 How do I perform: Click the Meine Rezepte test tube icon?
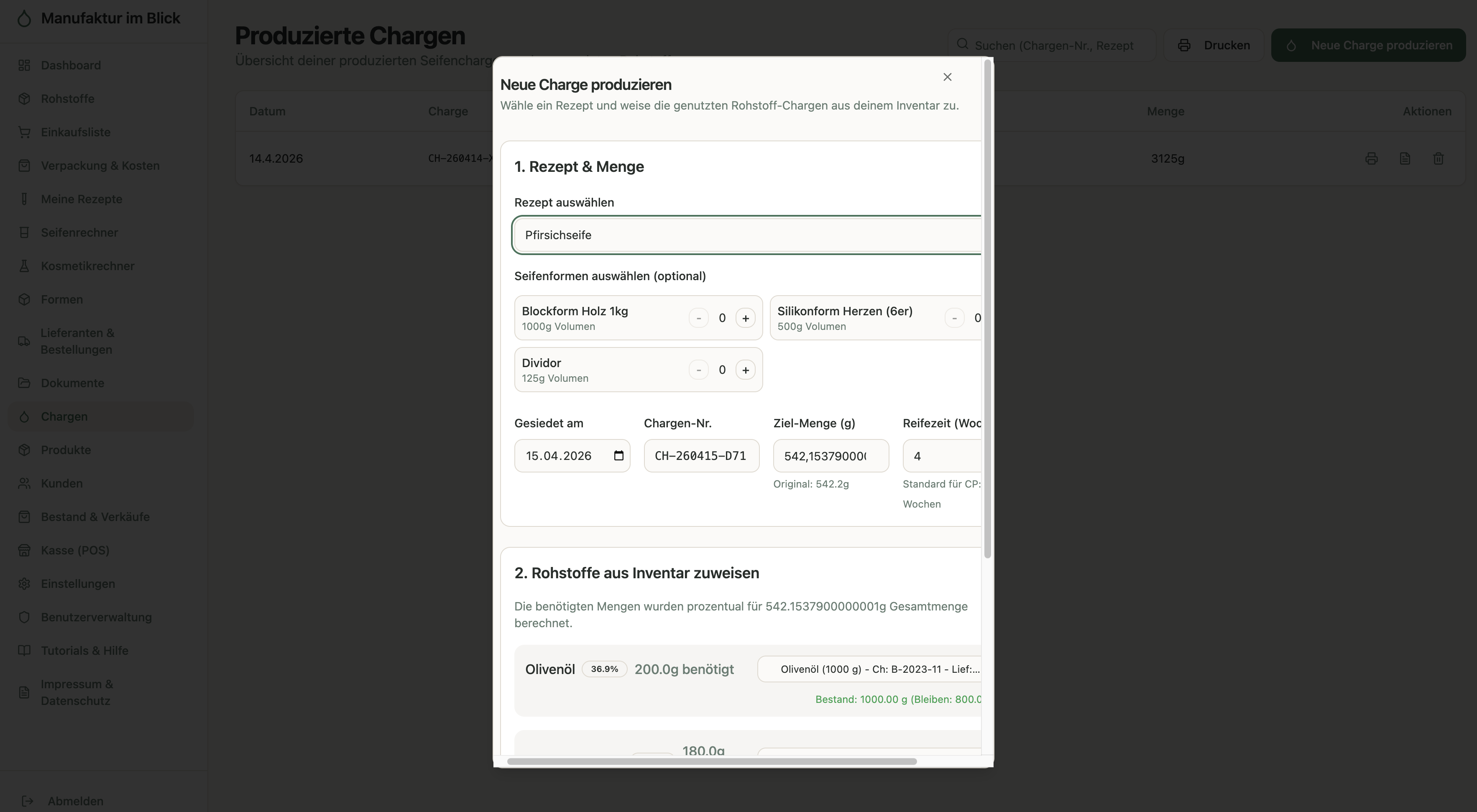point(24,199)
